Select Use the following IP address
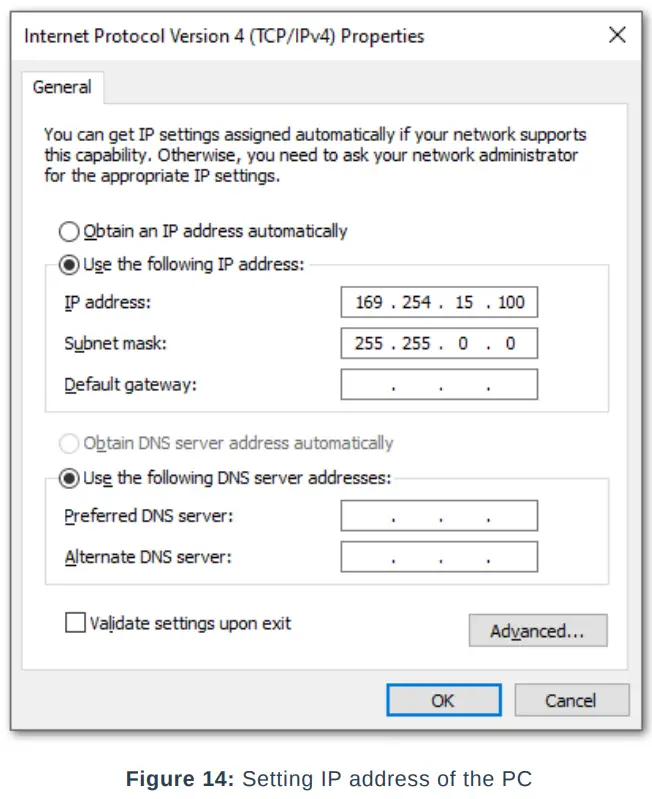 pyautogui.click(x=69, y=265)
